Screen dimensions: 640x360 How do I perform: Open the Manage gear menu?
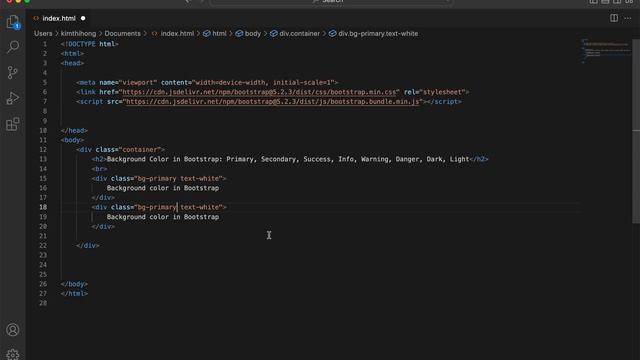13,354
